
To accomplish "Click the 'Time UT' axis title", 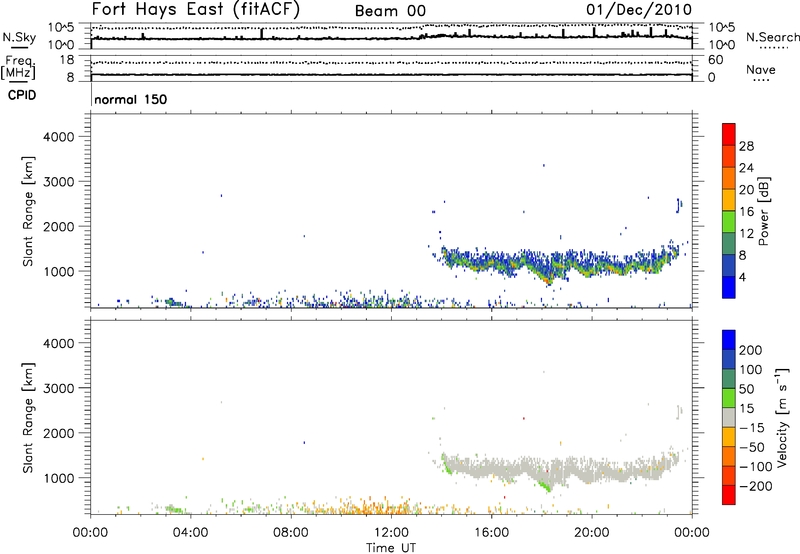I will tap(391, 548).
